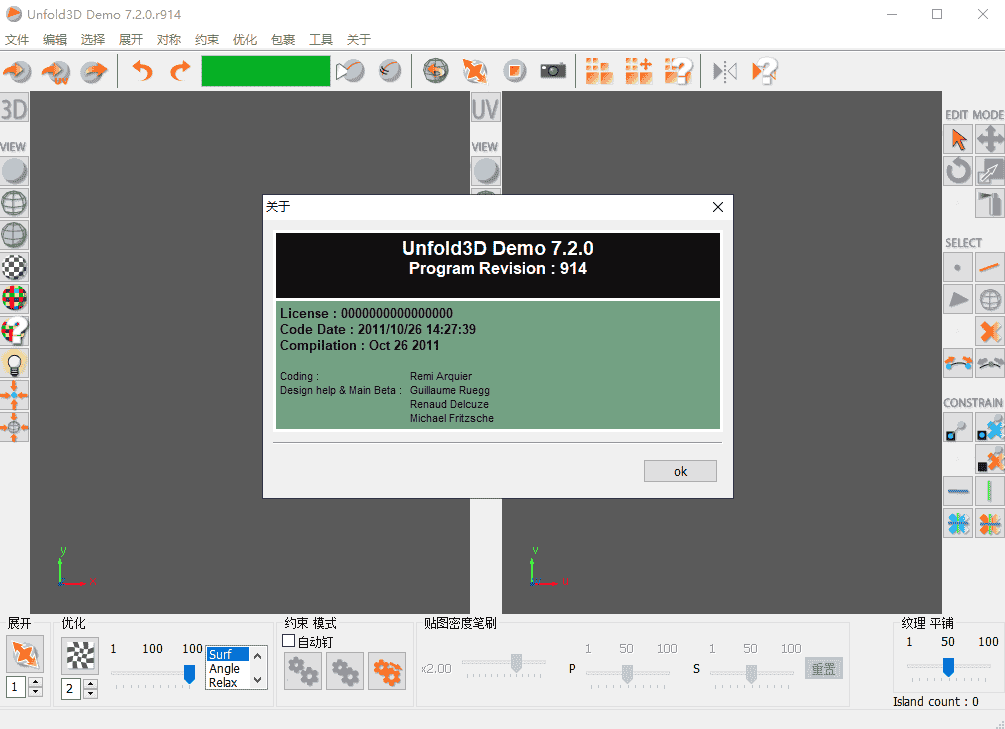Increase the 展开 value with the up stepper
The image size is (1005, 729).
coord(33,681)
